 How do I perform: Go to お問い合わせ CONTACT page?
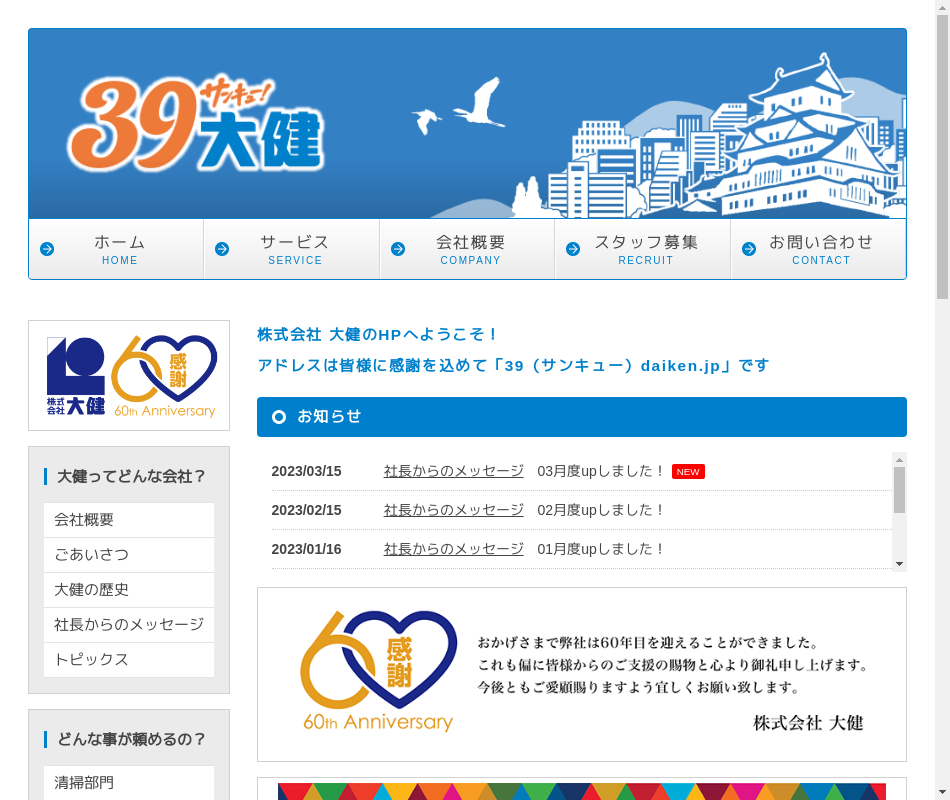coord(818,249)
